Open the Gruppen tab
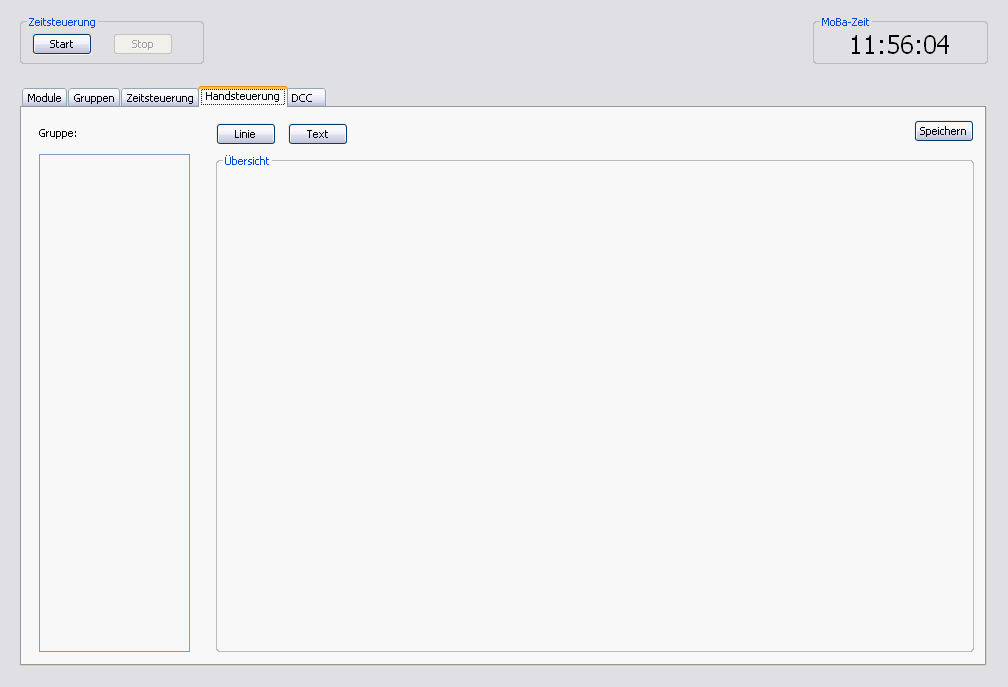 (94, 98)
